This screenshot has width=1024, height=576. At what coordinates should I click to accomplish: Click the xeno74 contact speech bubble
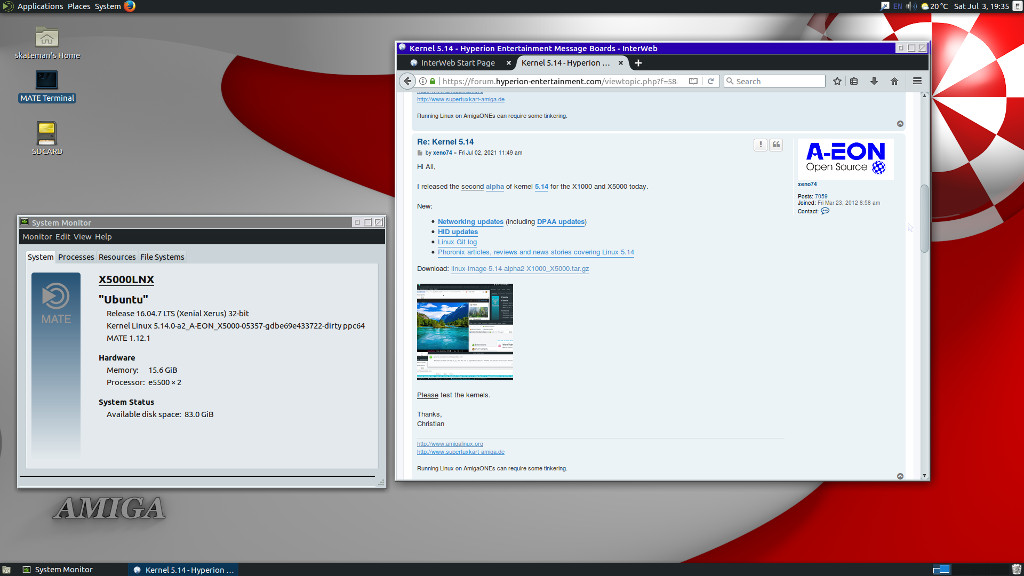point(825,211)
